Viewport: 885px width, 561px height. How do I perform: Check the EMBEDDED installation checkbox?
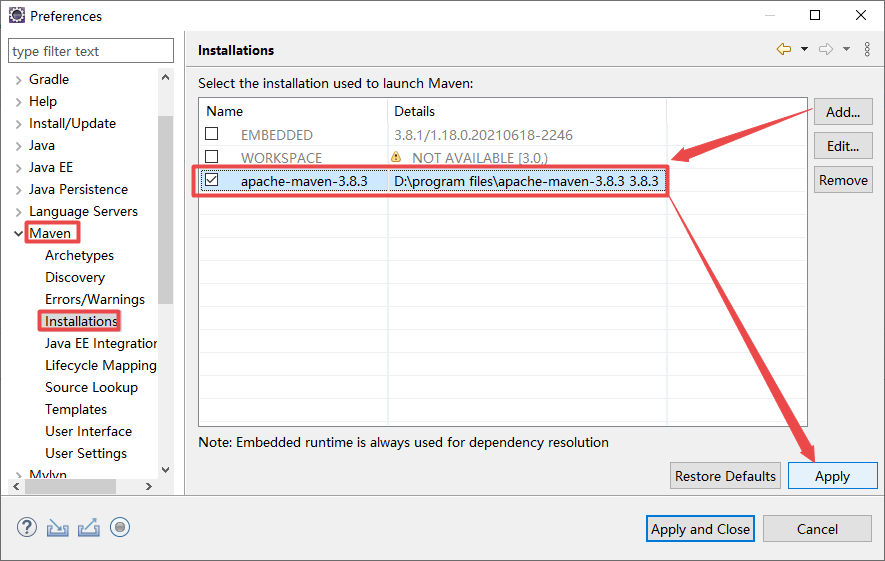coord(212,134)
